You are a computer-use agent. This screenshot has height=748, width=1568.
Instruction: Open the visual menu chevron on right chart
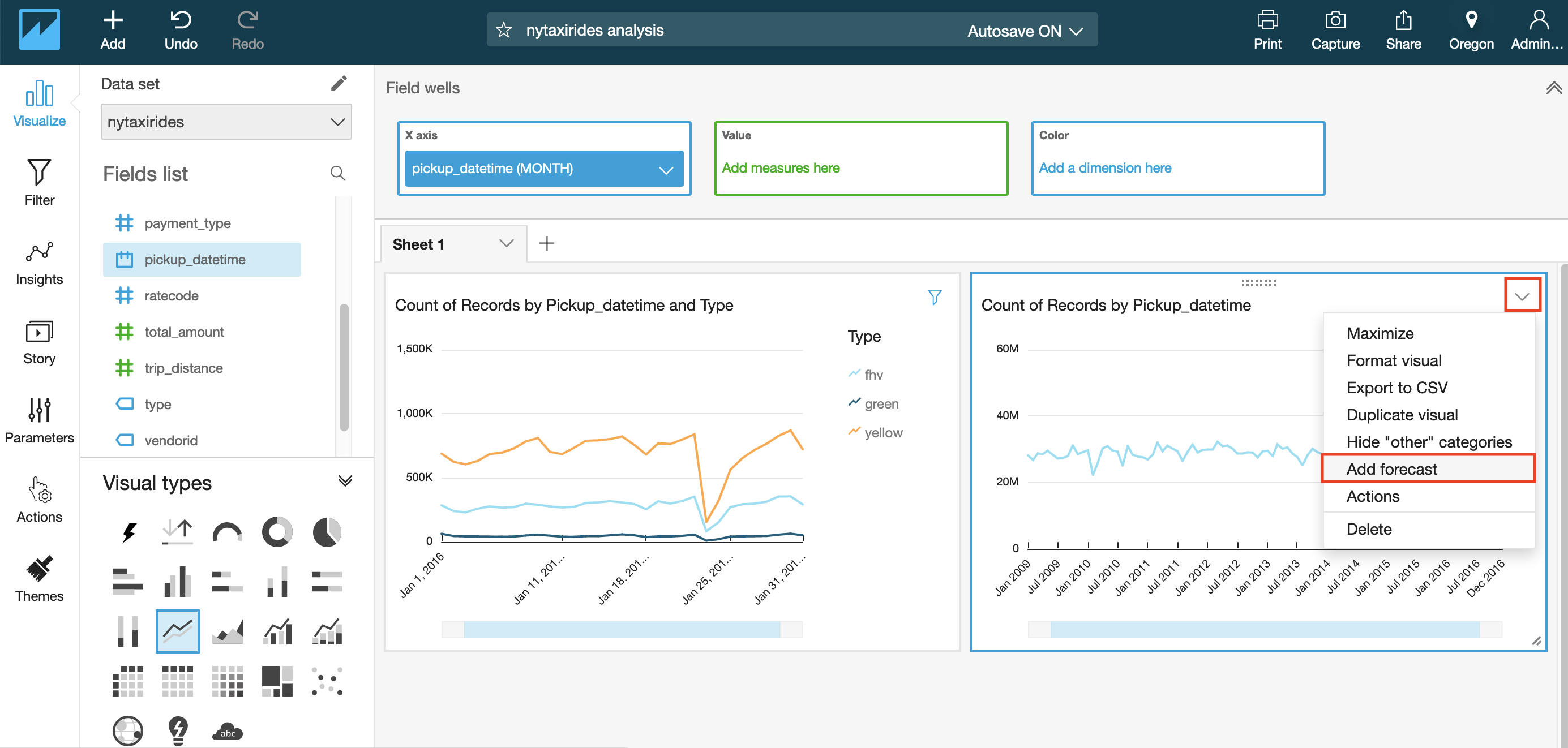[x=1522, y=296]
